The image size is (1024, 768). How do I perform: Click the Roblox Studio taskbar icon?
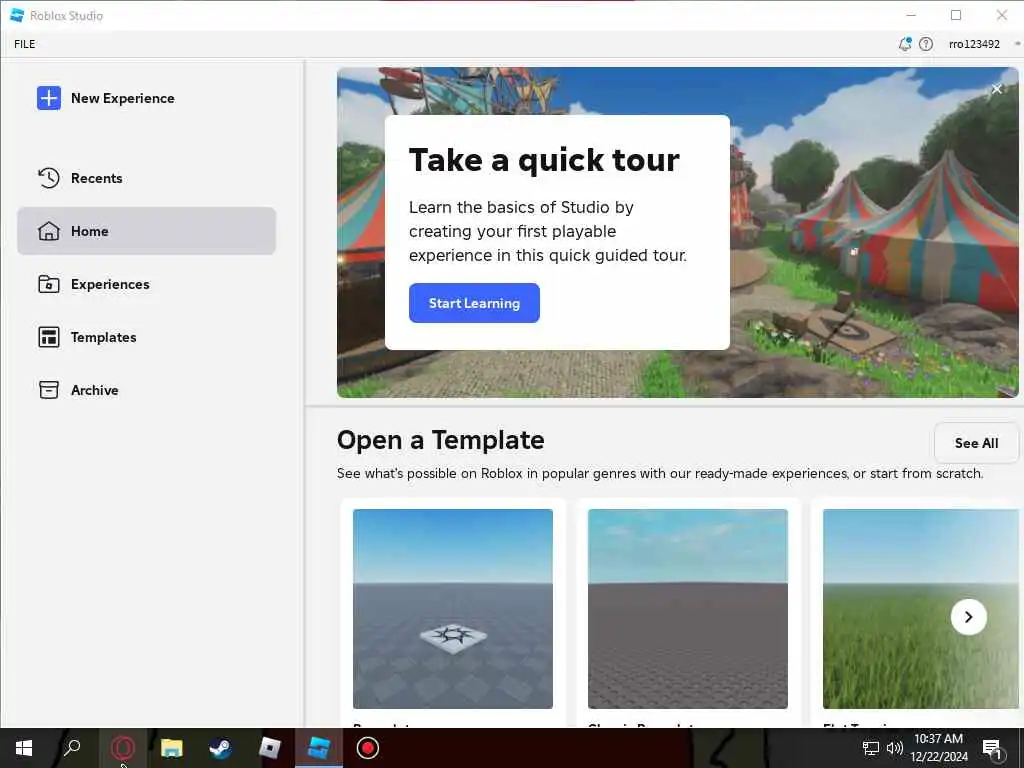coord(319,748)
